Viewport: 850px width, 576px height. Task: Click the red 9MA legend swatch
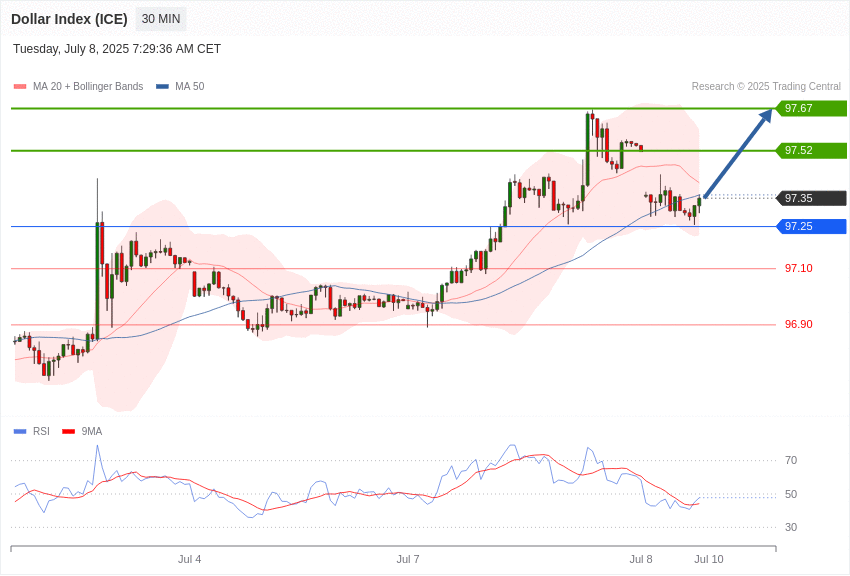(69, 432)
